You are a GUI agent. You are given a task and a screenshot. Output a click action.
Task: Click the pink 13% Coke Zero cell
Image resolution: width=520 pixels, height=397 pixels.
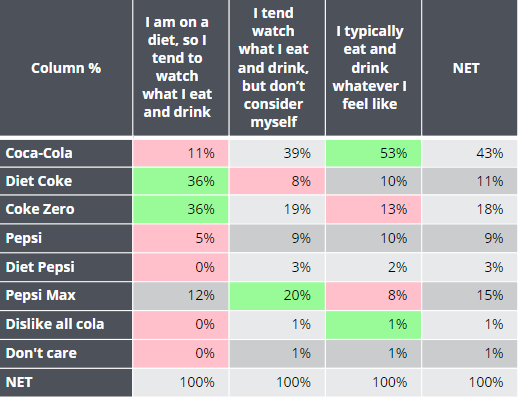click(x=373, y=209)
